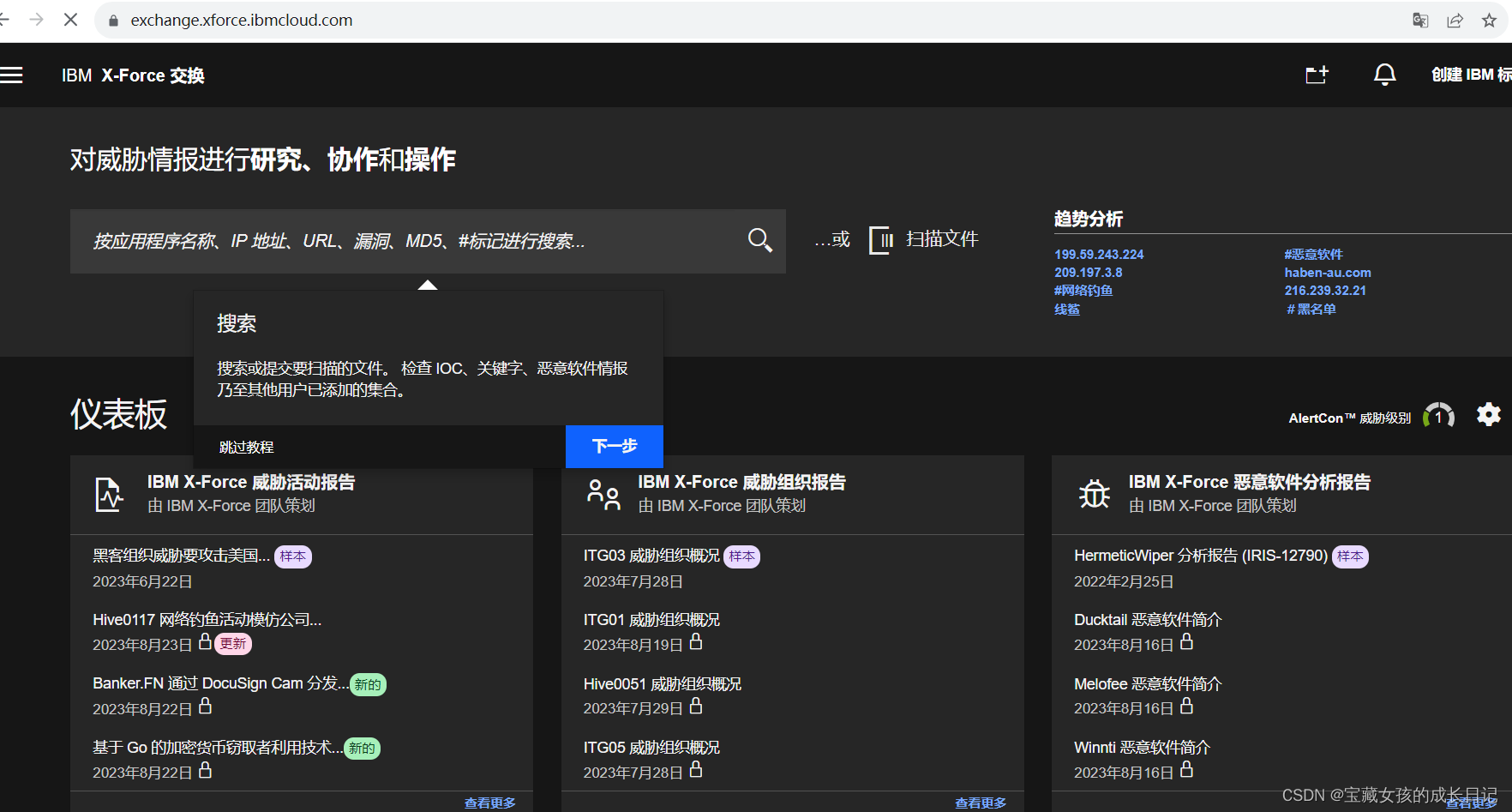Open the notifications bell
The height and width of the screenshot is (812, 1512).
click(x=1384, y=75)
